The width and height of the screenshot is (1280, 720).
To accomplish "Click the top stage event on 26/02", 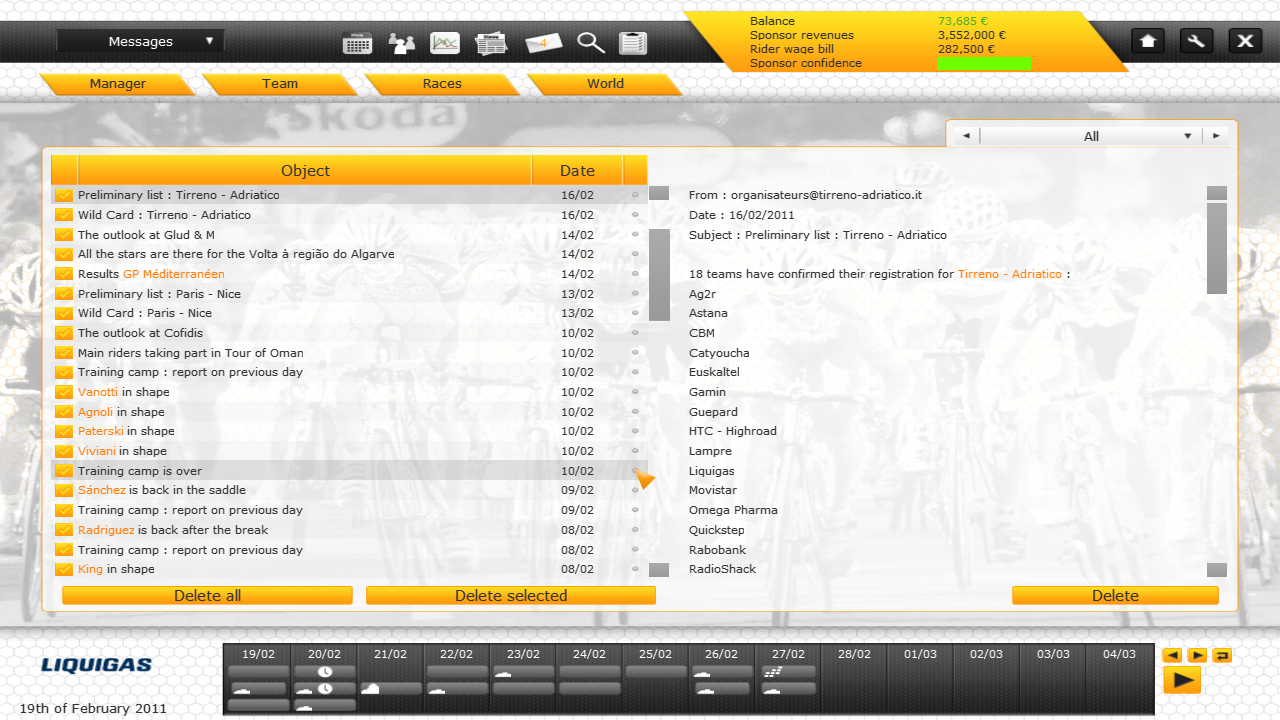I will tap(721, 672).
